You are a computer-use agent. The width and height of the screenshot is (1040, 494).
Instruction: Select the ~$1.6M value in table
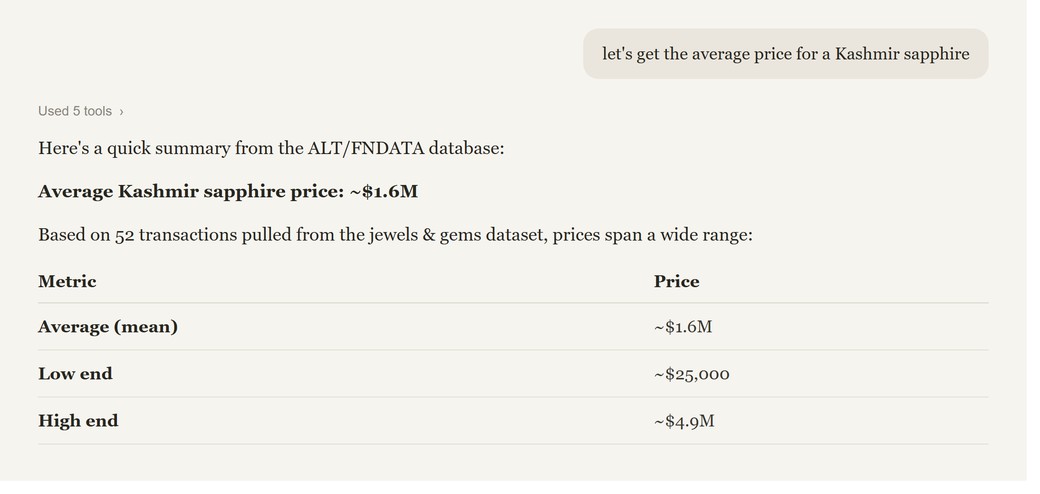click(x=683, y=327)
